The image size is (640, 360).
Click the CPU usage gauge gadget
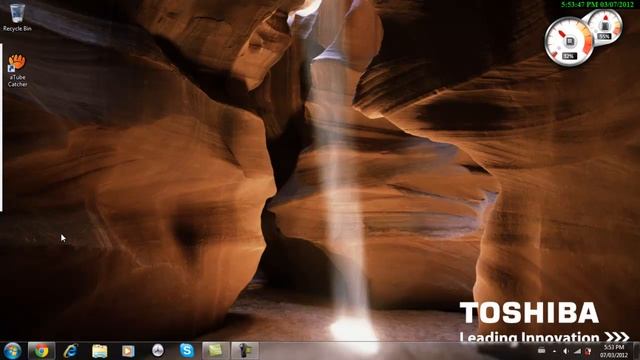(x=569, y=42)
